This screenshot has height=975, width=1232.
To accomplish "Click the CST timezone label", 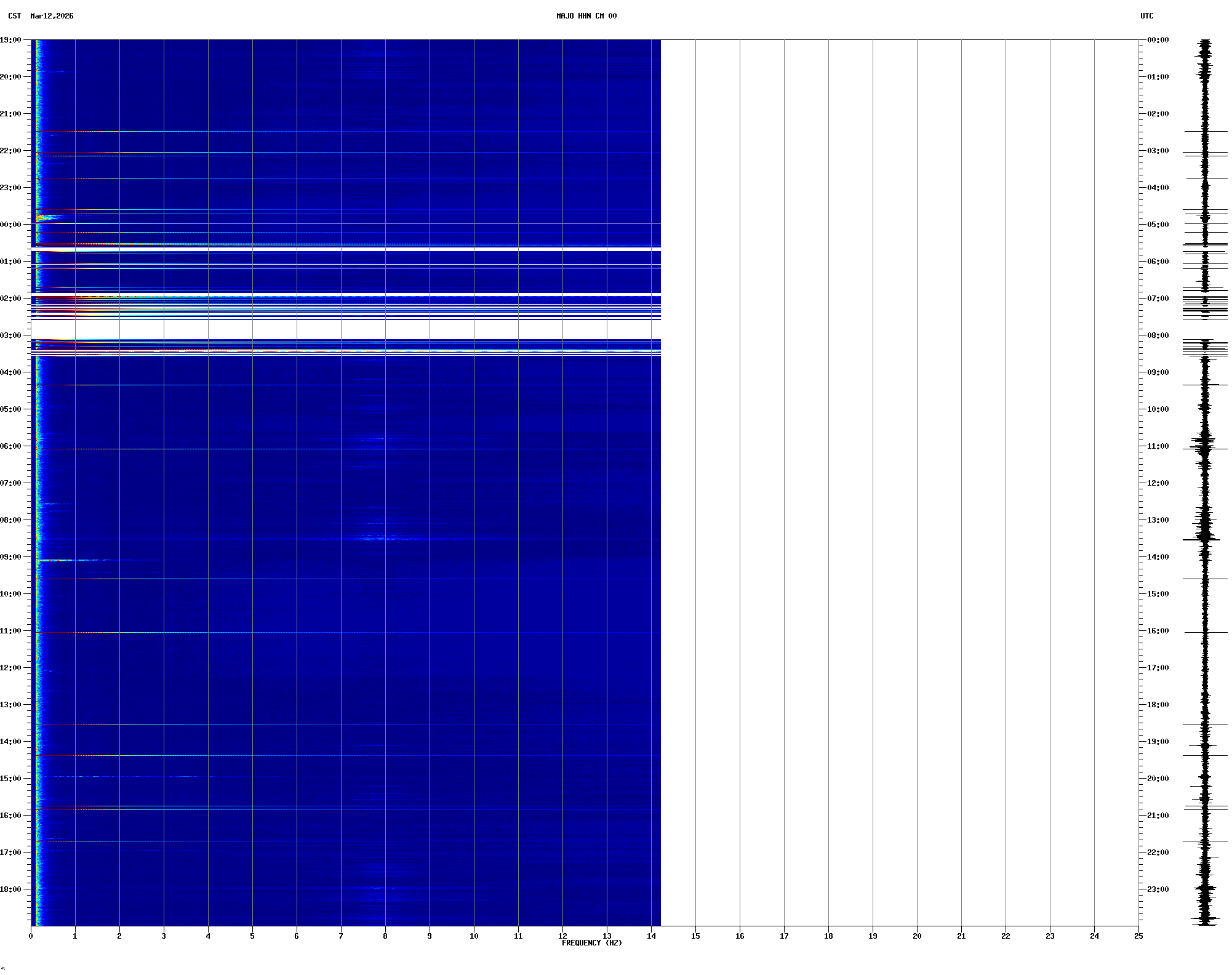I will (x=15, y=16).
